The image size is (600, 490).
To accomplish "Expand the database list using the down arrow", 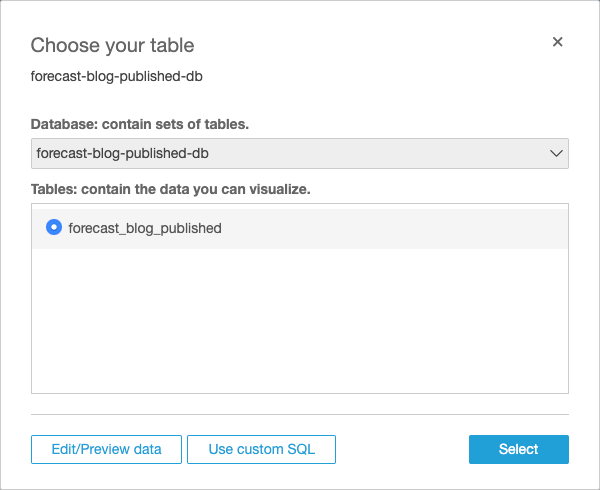I will (557, 153).
